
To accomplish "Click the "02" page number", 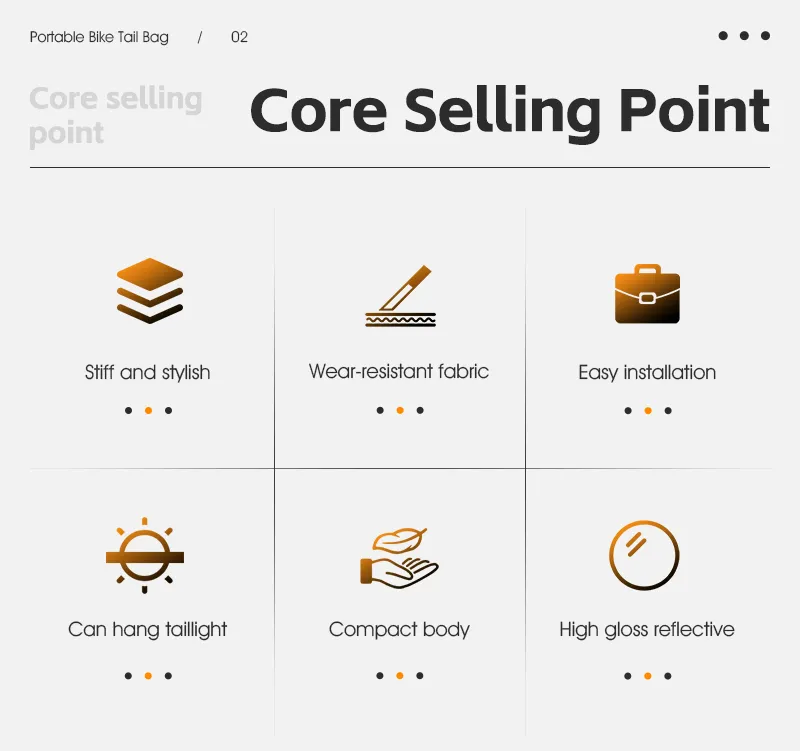I will tap(239, 37).
